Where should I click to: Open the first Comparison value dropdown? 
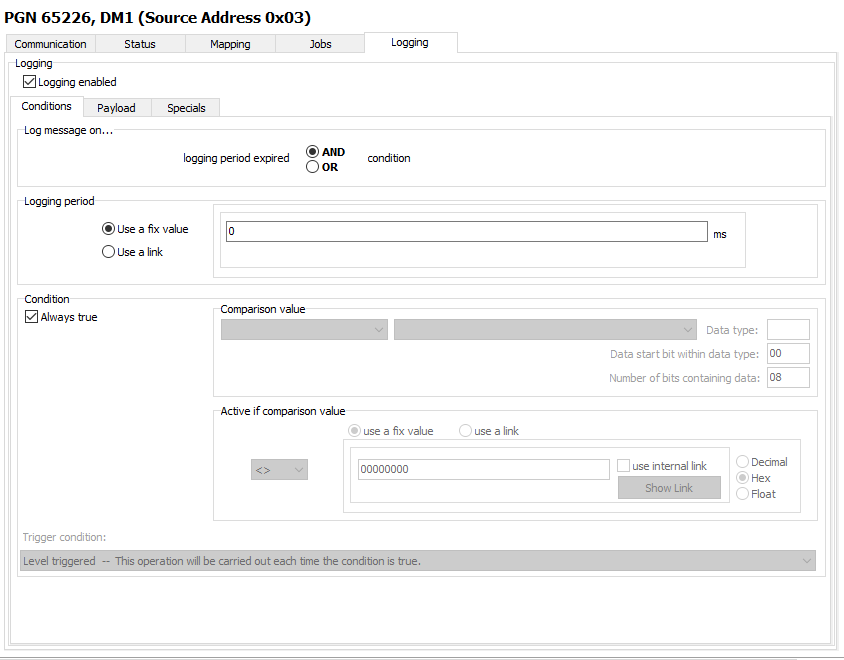pyautogui.click(x=304, y=330)
